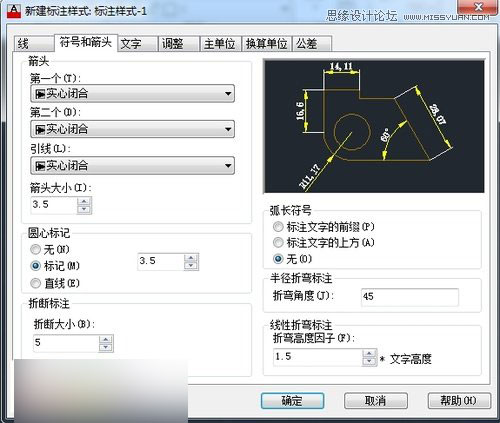The image size is (500, 423).
Task: Open the 文字 tab
Action: 138,44
